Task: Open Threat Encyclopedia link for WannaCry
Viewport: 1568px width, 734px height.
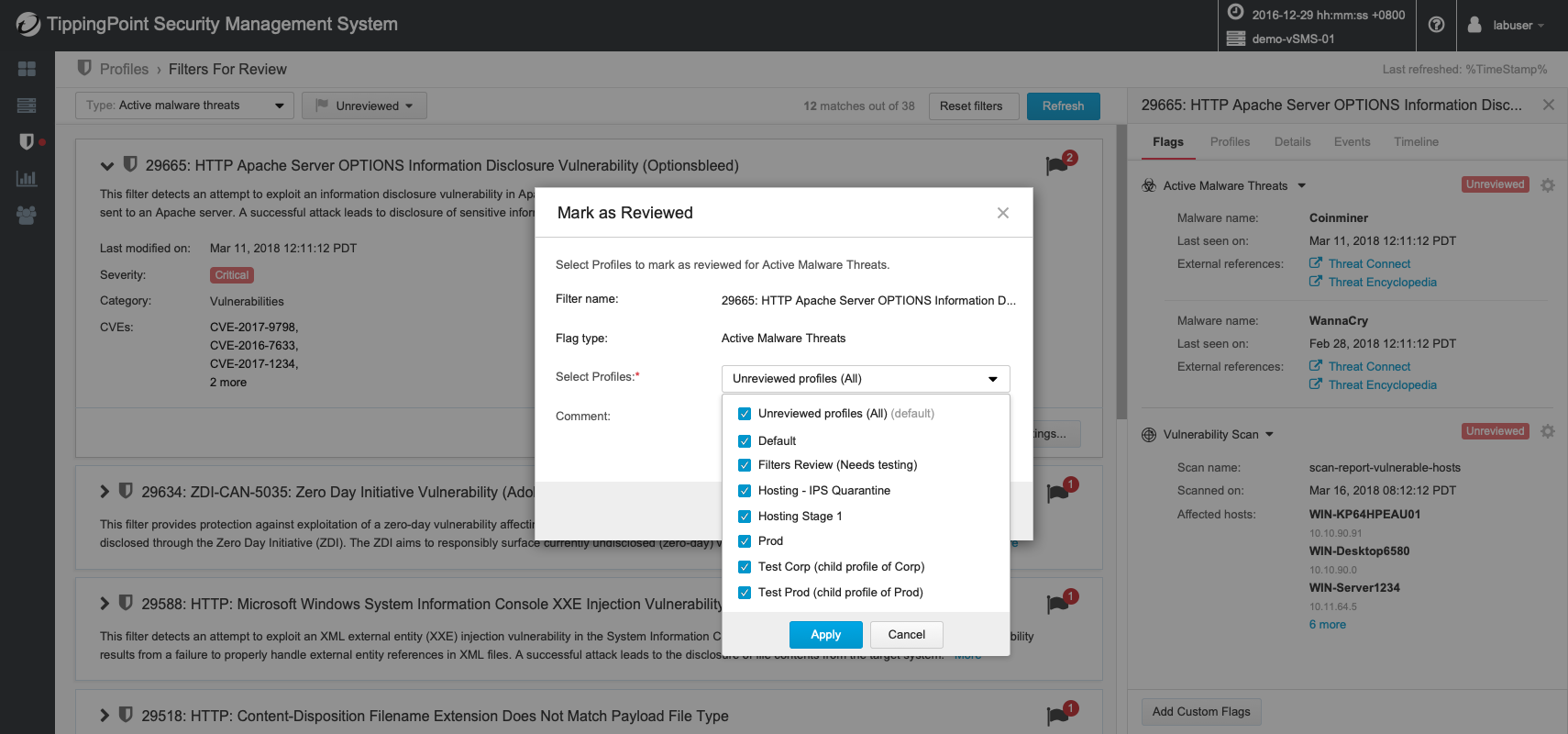Action: click(1382, 385)
